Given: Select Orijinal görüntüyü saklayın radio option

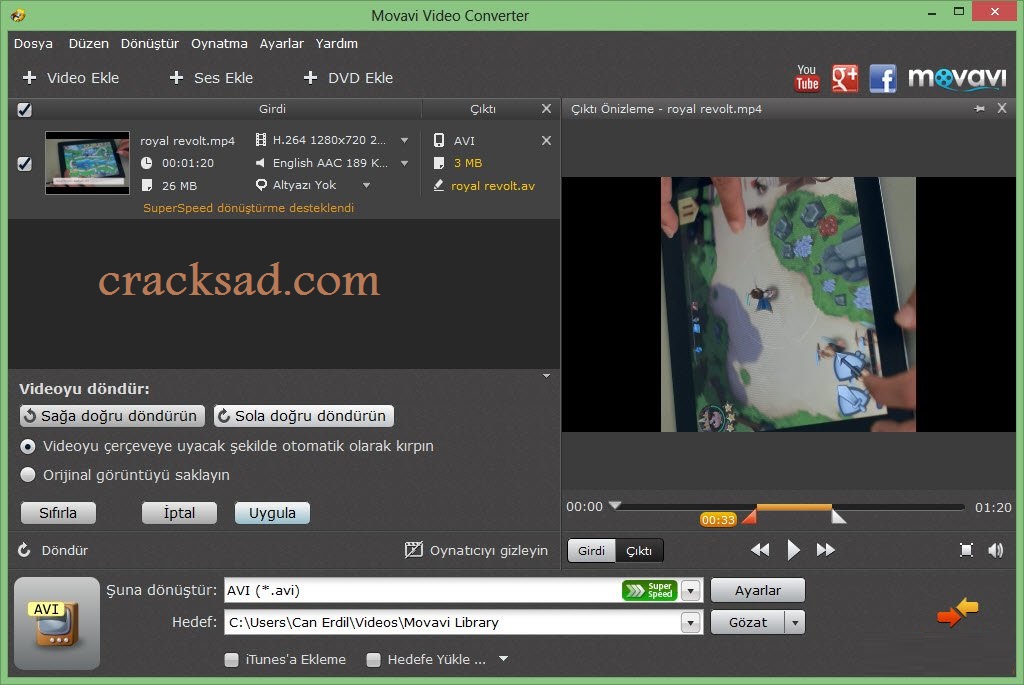Looking at the screenshot, I should tap(28, 475).
